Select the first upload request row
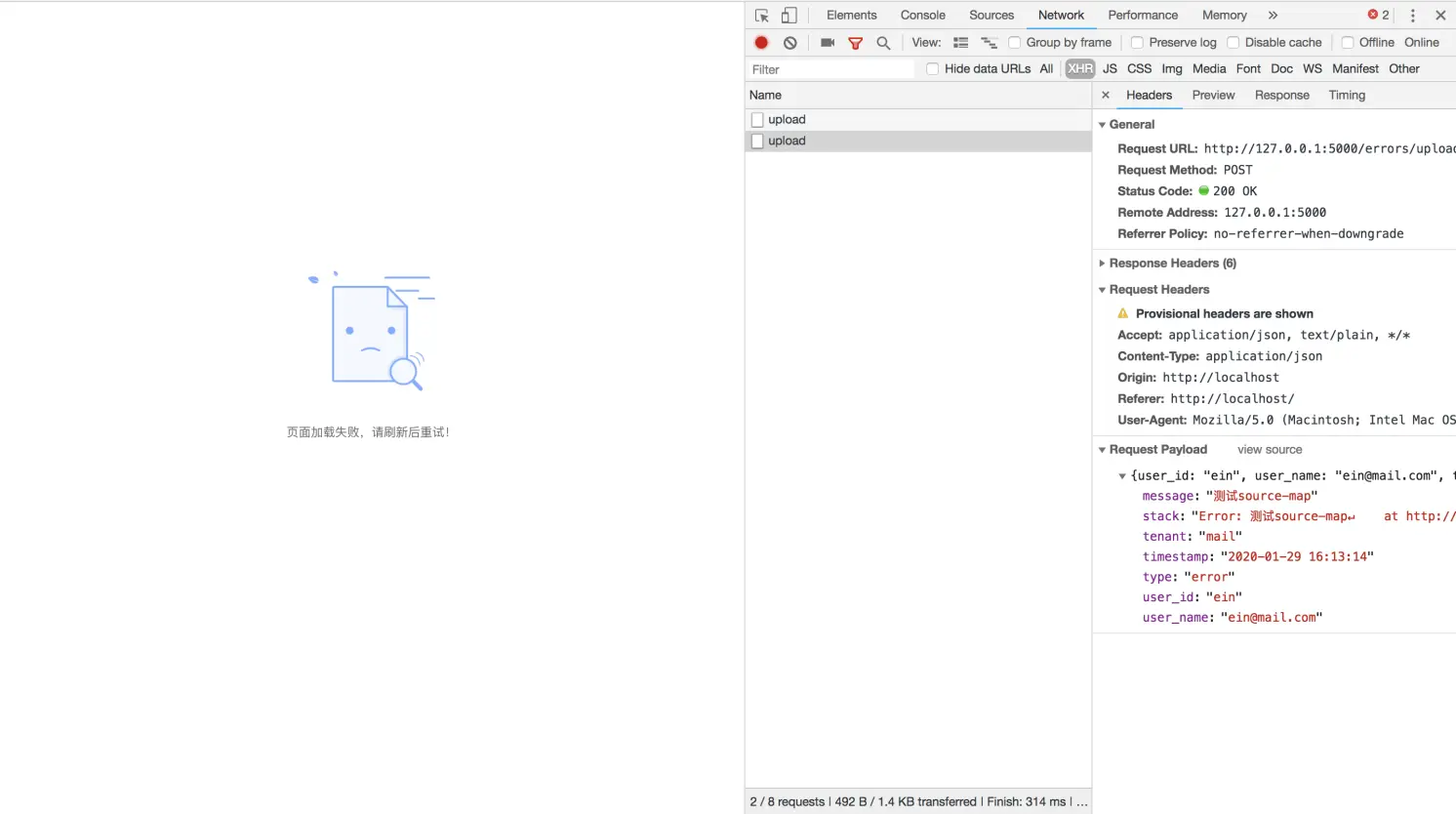Image resolution: width=1456 pixels, height=814 pixels. 918,120
